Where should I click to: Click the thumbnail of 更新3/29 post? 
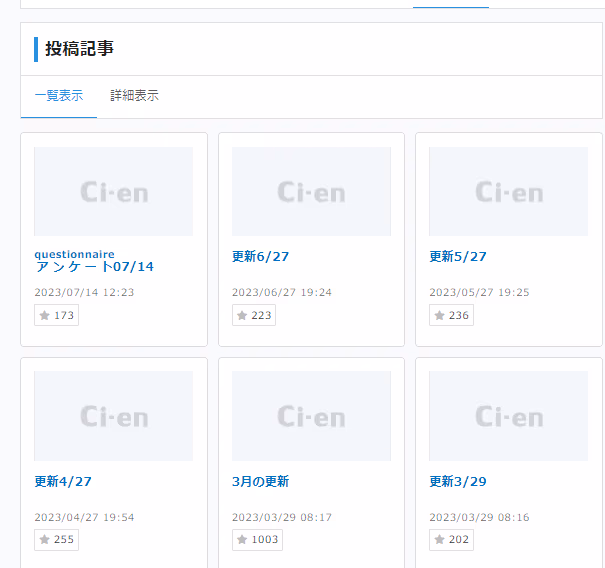click(508, 416)
